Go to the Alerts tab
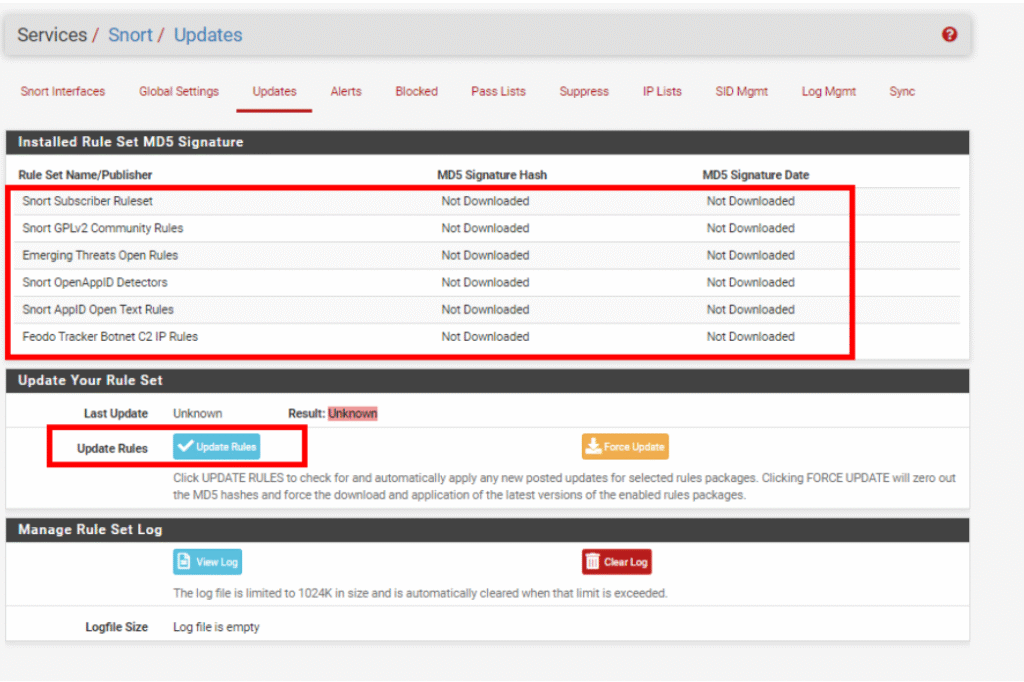The height and width of the screenshot is (682, 1024). [x=346, y=91]
